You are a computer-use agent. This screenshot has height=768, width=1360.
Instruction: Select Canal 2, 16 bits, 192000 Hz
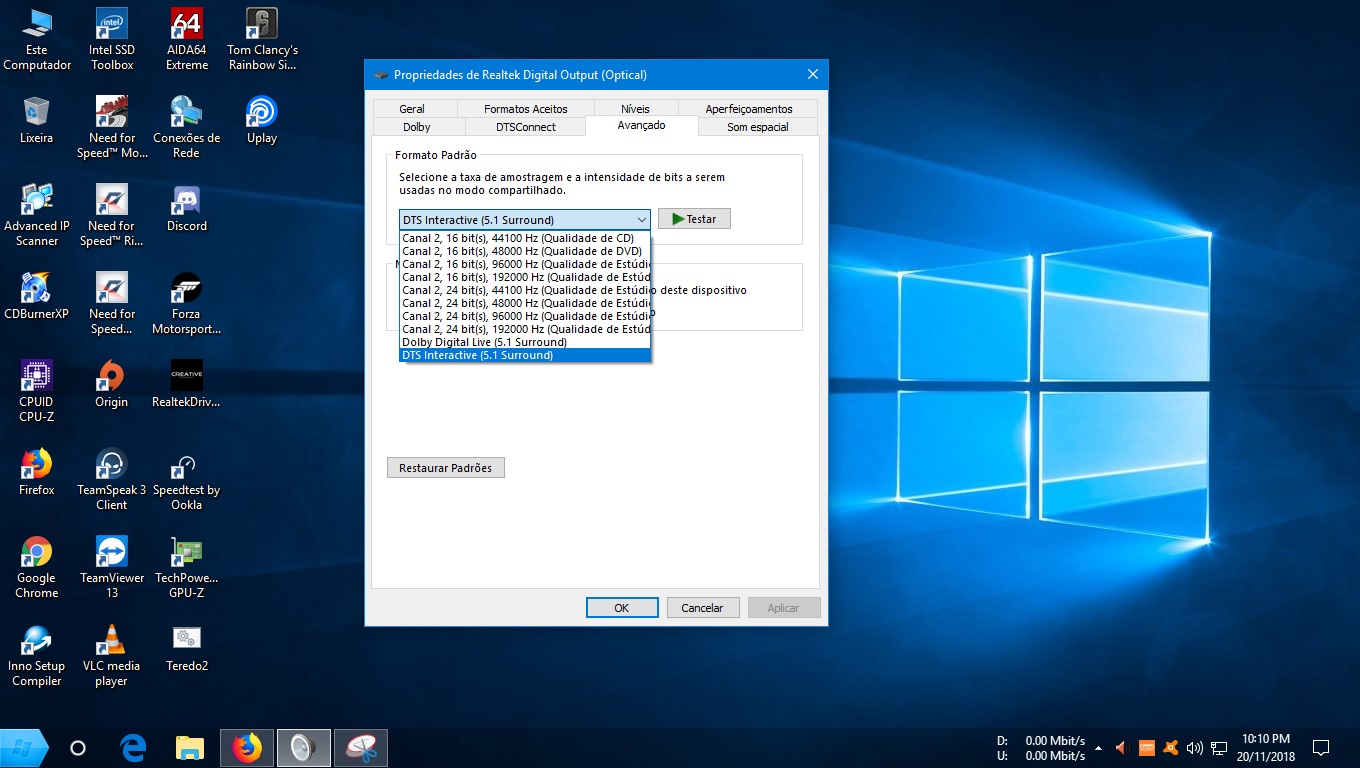(x=525, y=277)
